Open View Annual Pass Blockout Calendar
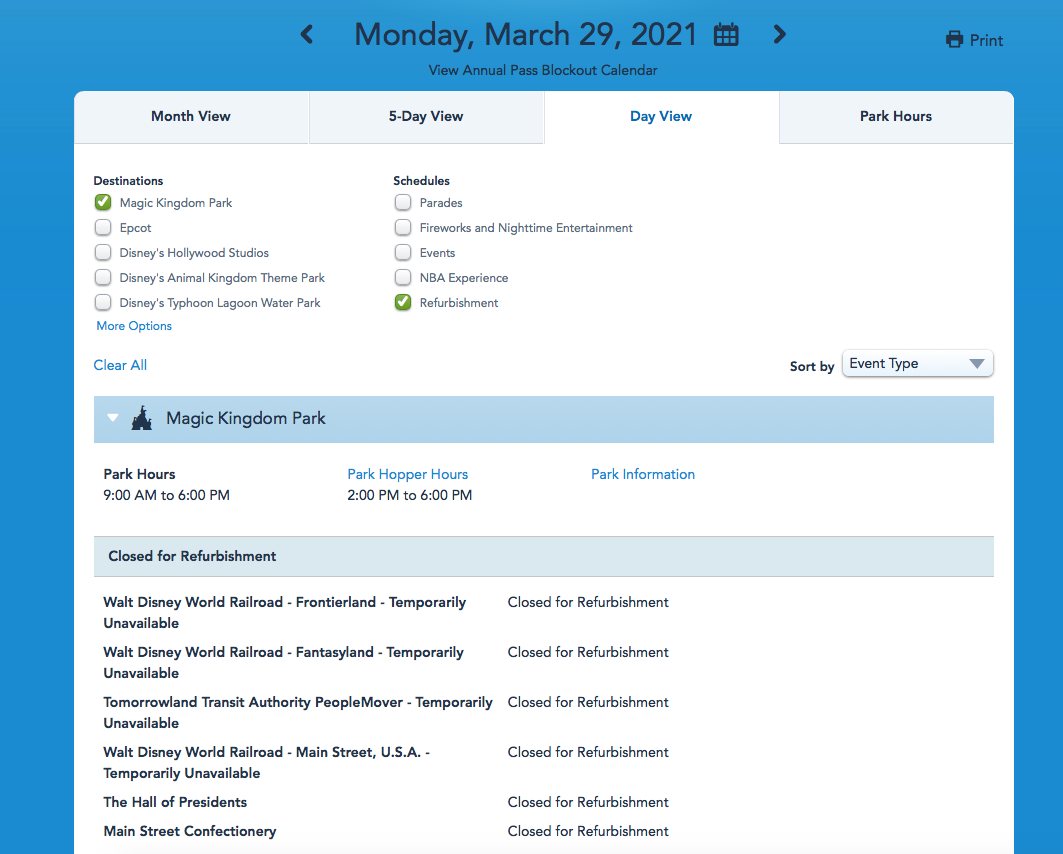 pyautogui.click(x=543, y=71)
